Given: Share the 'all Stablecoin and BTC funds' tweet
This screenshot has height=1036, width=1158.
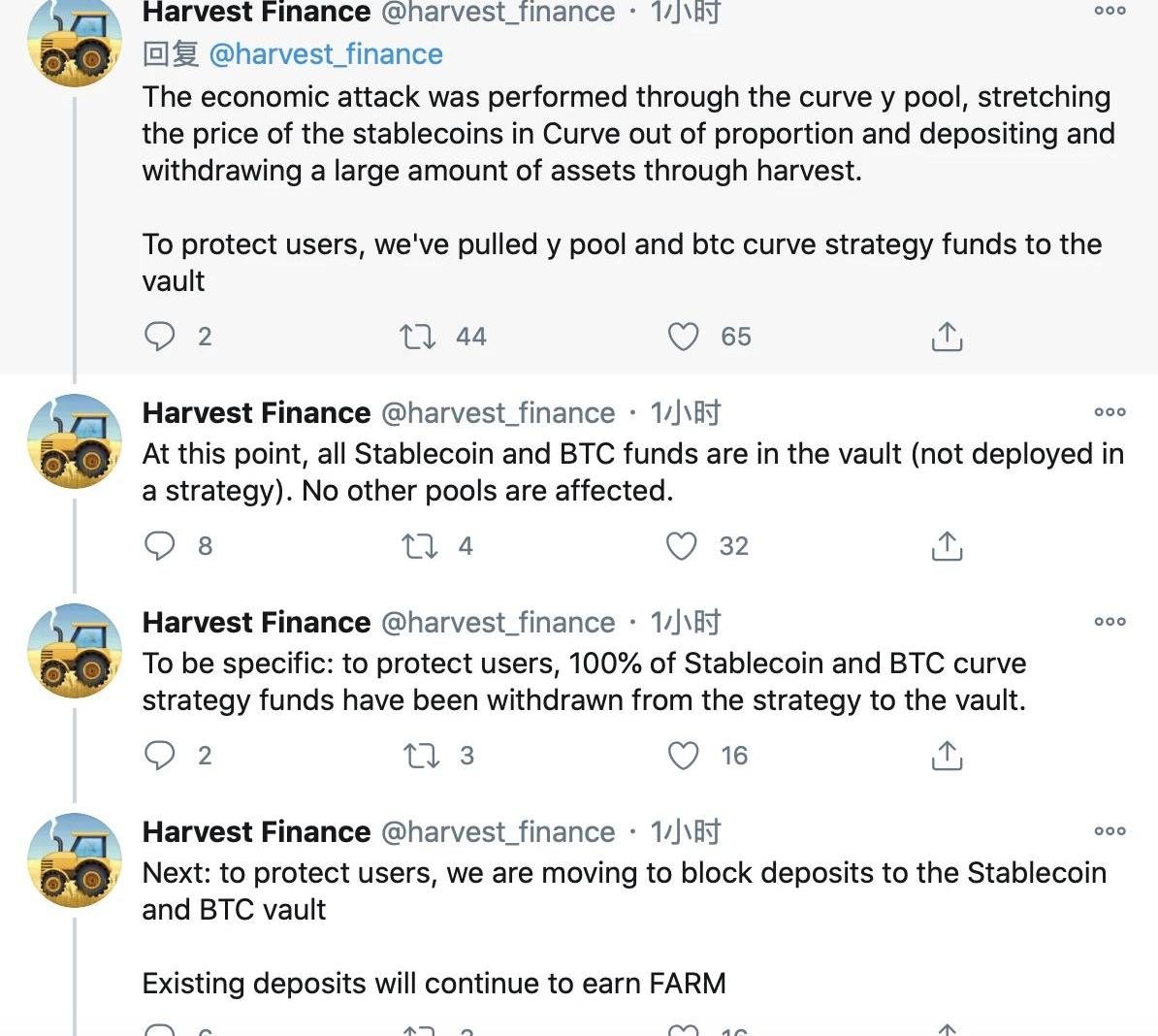Looking at the screenshot, I should (947, 546).
